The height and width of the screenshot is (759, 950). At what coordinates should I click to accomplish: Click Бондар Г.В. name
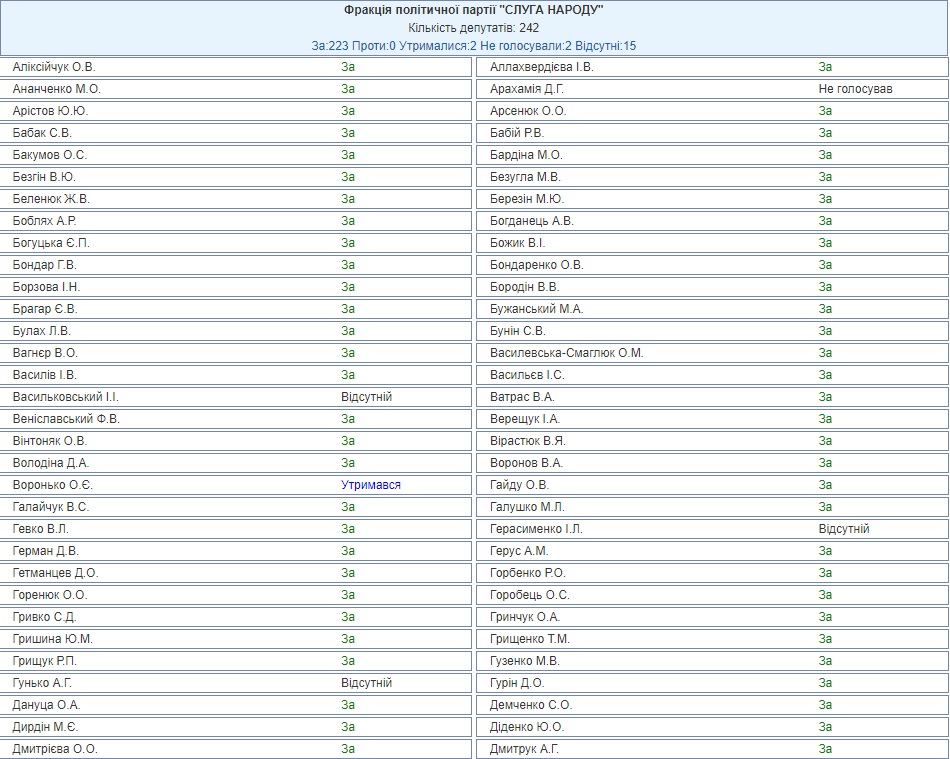[45, 265]
